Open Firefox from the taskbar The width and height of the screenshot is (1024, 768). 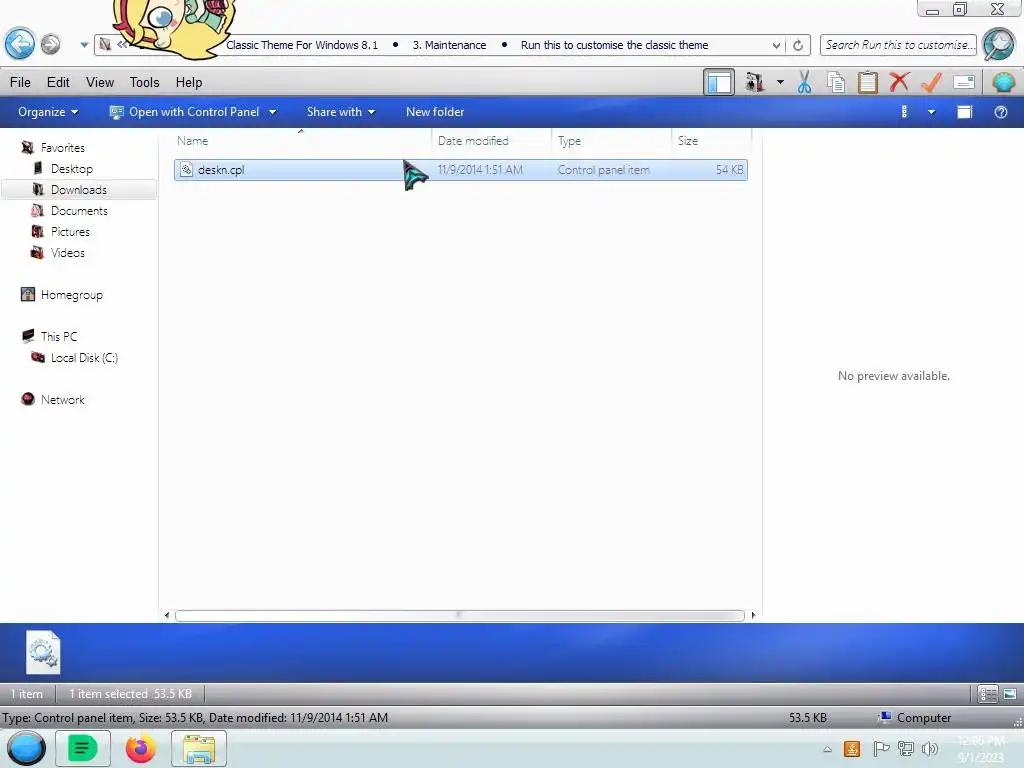(140, 748)
